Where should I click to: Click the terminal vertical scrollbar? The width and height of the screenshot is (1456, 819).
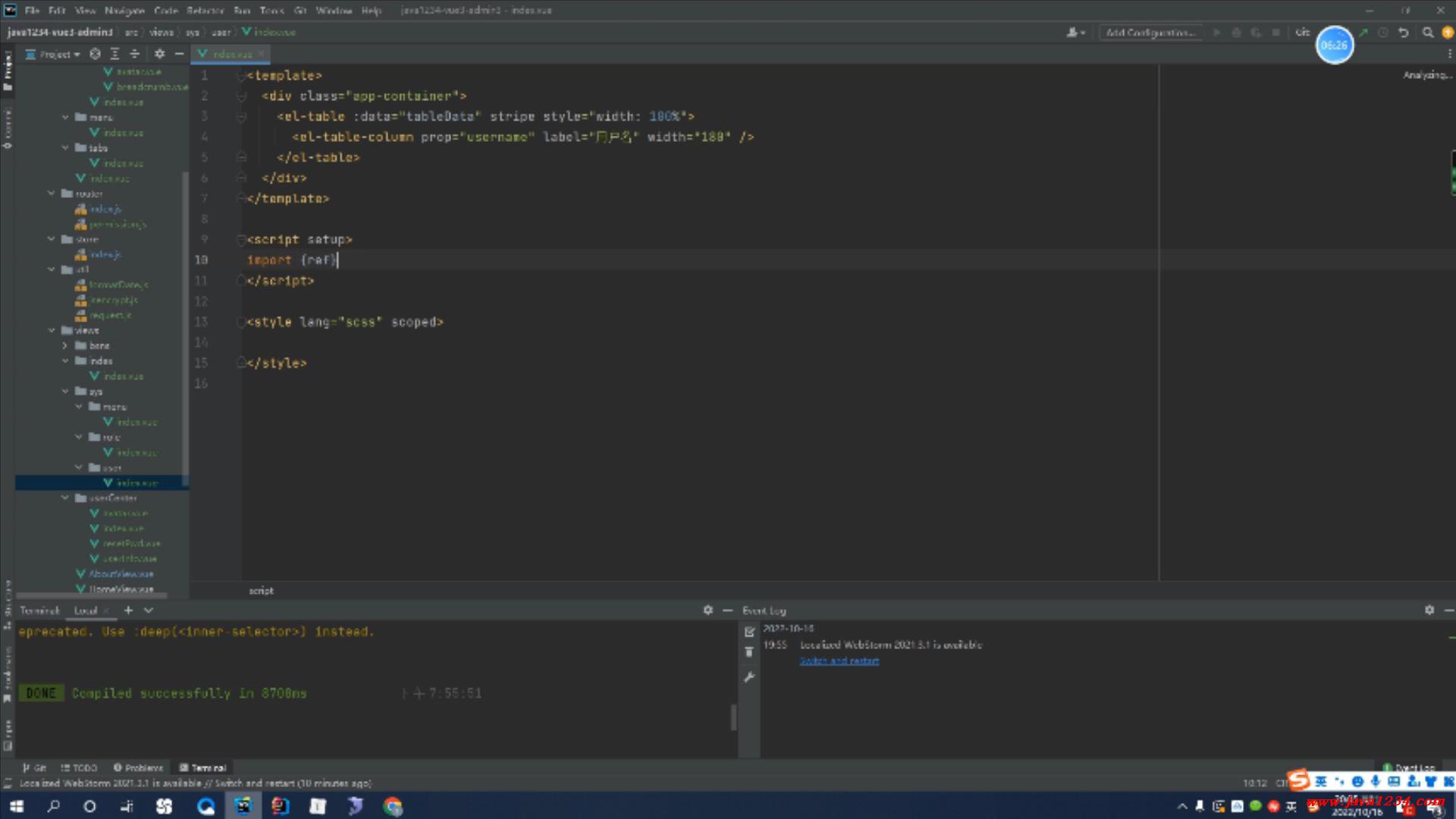(733, 717)
